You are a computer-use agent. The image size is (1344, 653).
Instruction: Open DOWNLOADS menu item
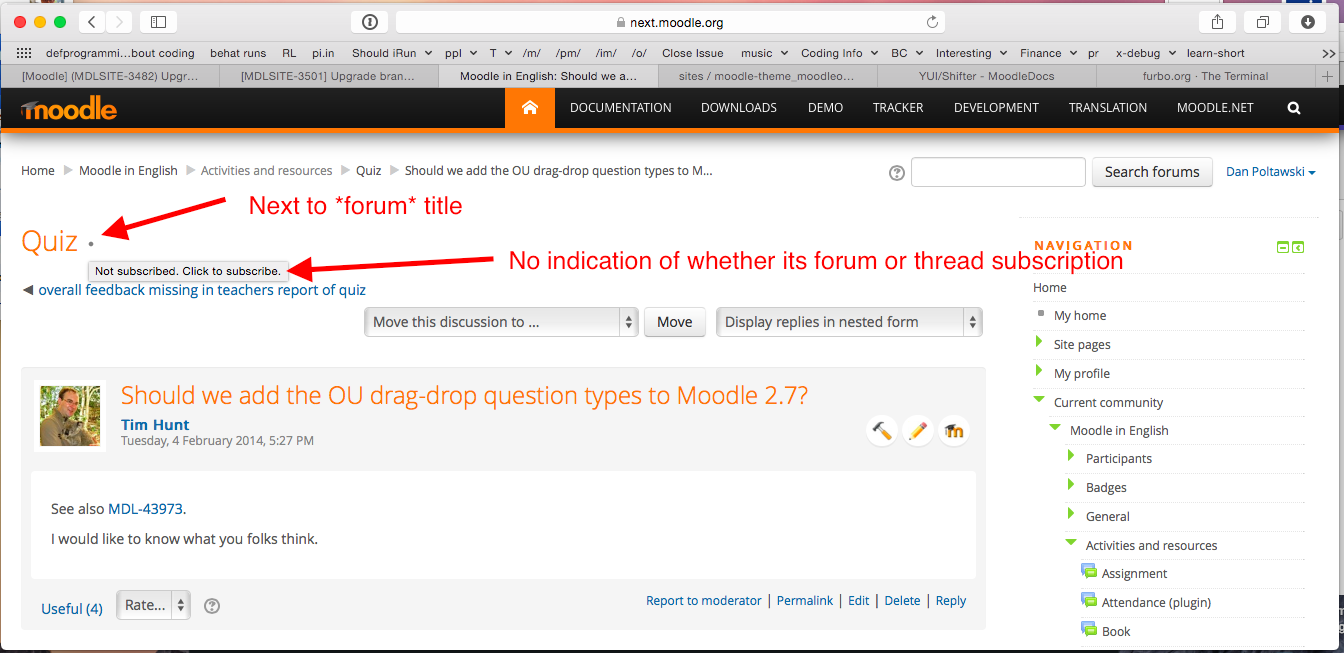tap(739, 108)
